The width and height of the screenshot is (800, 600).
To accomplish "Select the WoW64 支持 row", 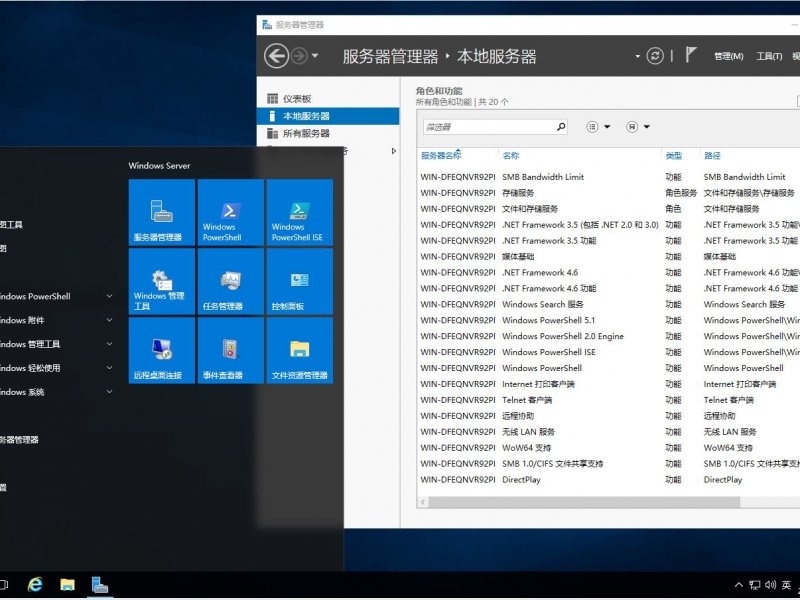I will coord(608,447).
